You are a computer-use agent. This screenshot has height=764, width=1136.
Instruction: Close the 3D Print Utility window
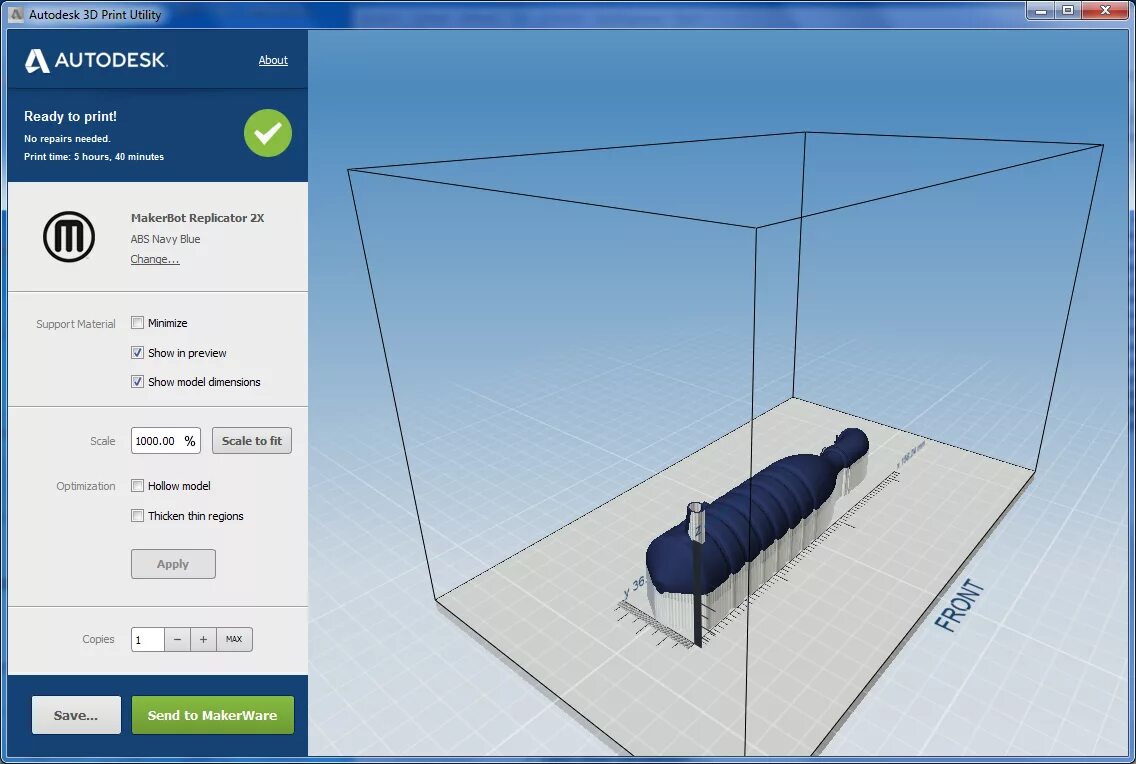pyautogui.click(x=1106, y=11)
